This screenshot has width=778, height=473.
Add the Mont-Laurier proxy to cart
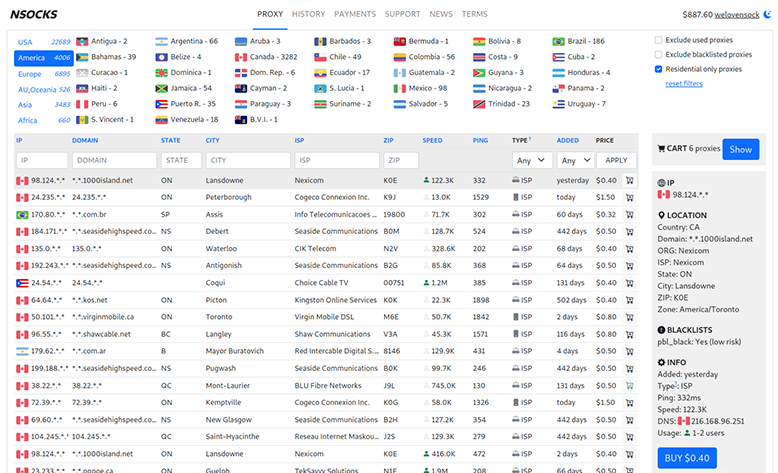click(629, 385)
